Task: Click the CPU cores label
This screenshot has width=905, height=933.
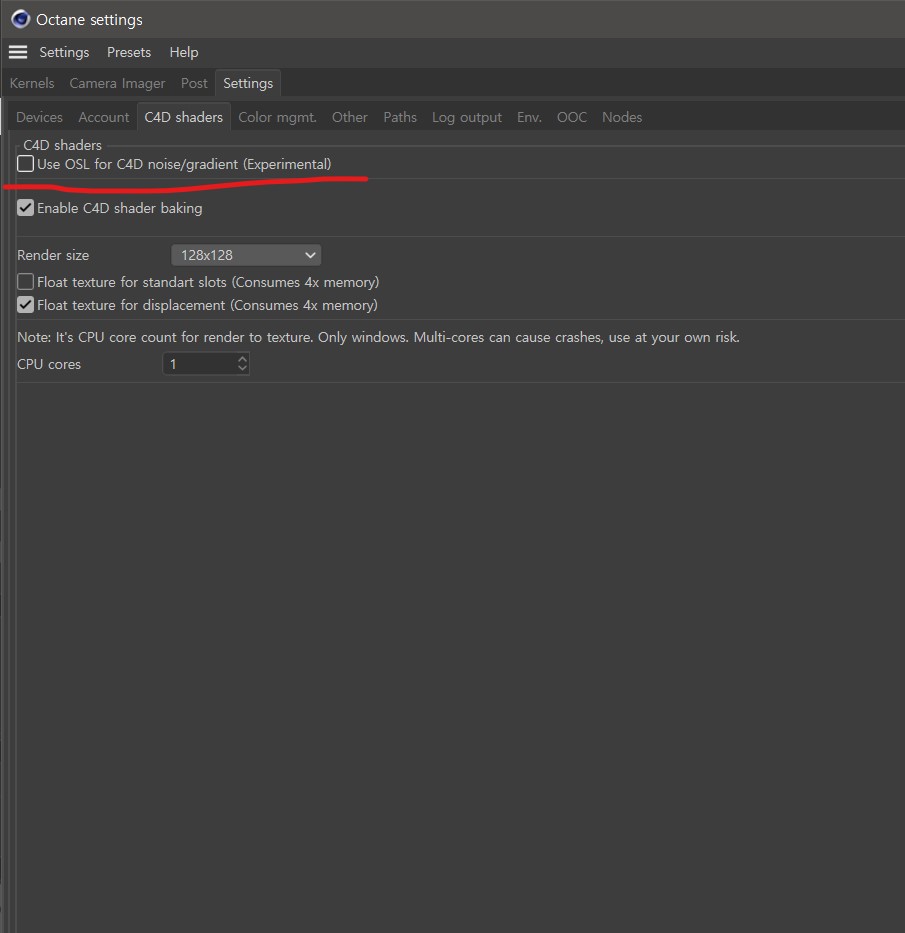Action: 49,364
